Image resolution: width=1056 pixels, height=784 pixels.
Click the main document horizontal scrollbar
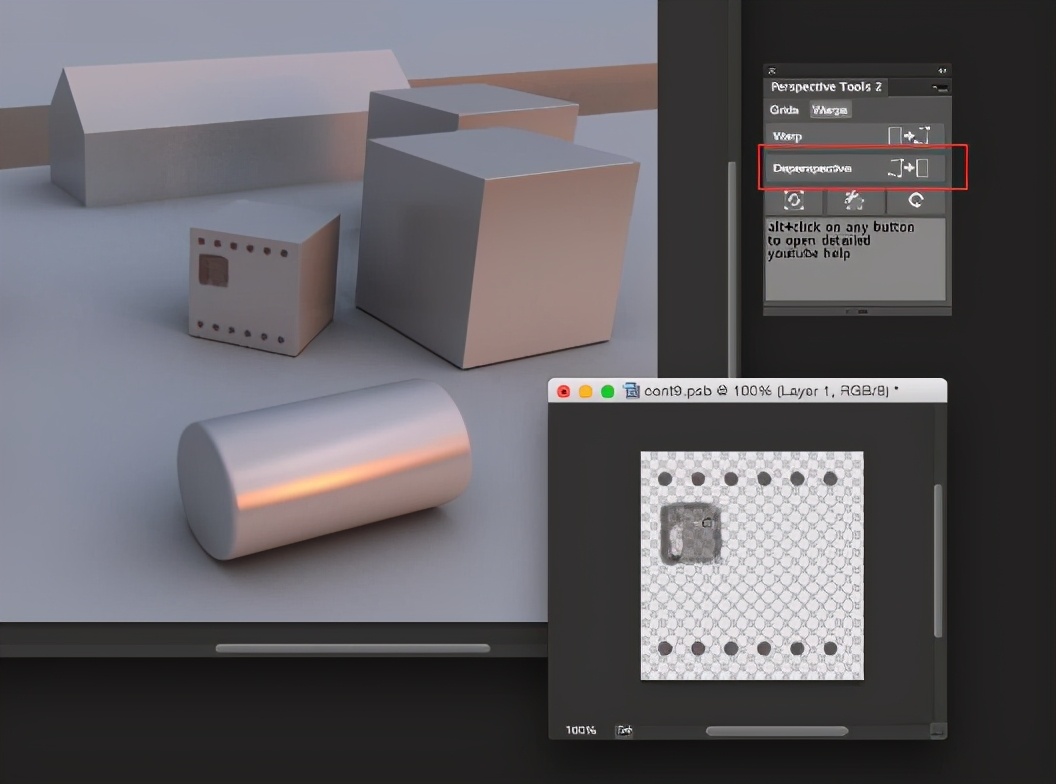352,648
